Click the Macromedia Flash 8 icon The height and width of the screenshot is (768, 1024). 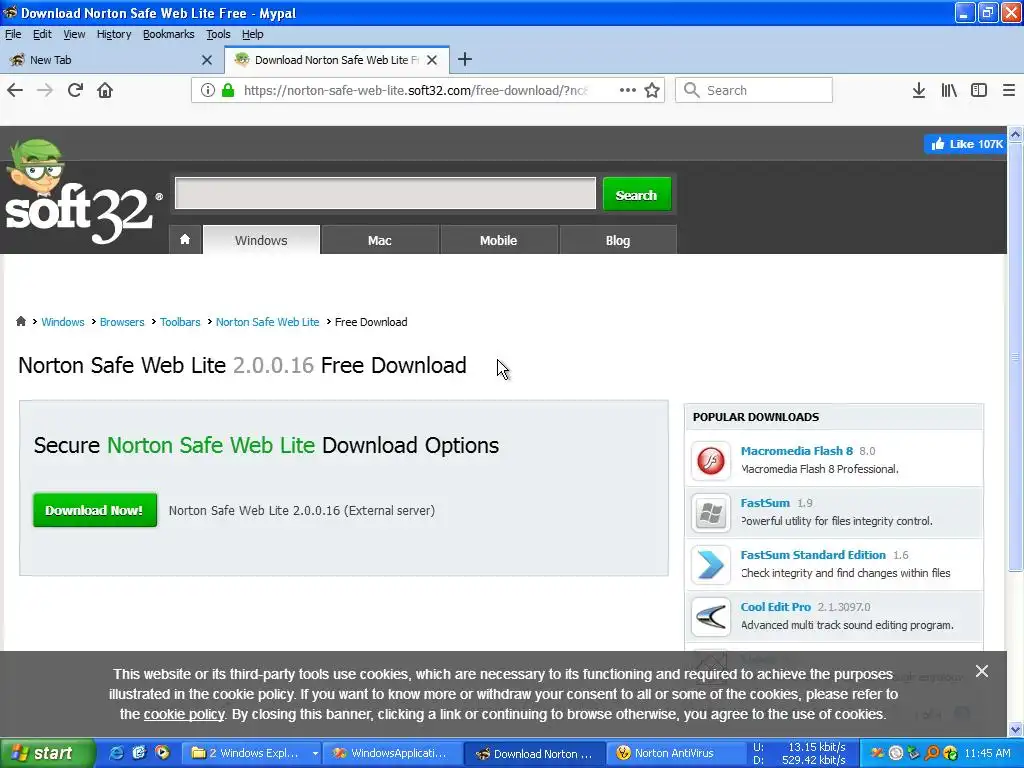point(711,460)
